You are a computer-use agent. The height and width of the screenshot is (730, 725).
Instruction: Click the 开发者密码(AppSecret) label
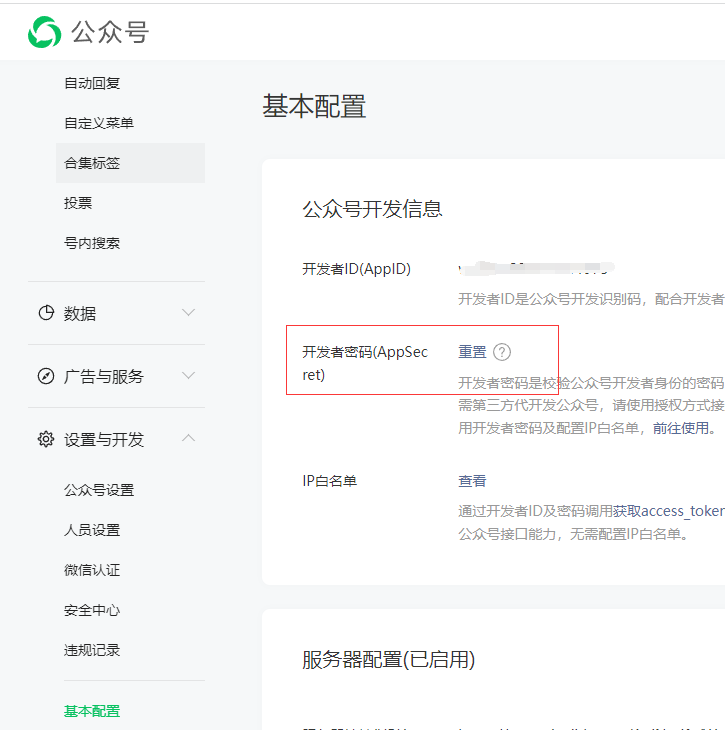pyautogui.click(x=365, y=363)
